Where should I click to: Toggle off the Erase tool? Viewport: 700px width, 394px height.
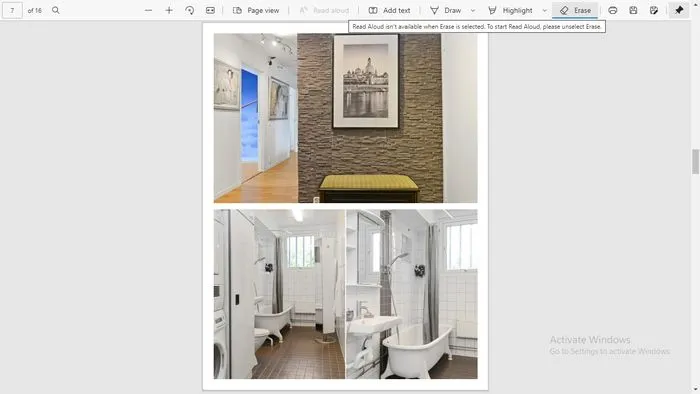tap(575, 10)
